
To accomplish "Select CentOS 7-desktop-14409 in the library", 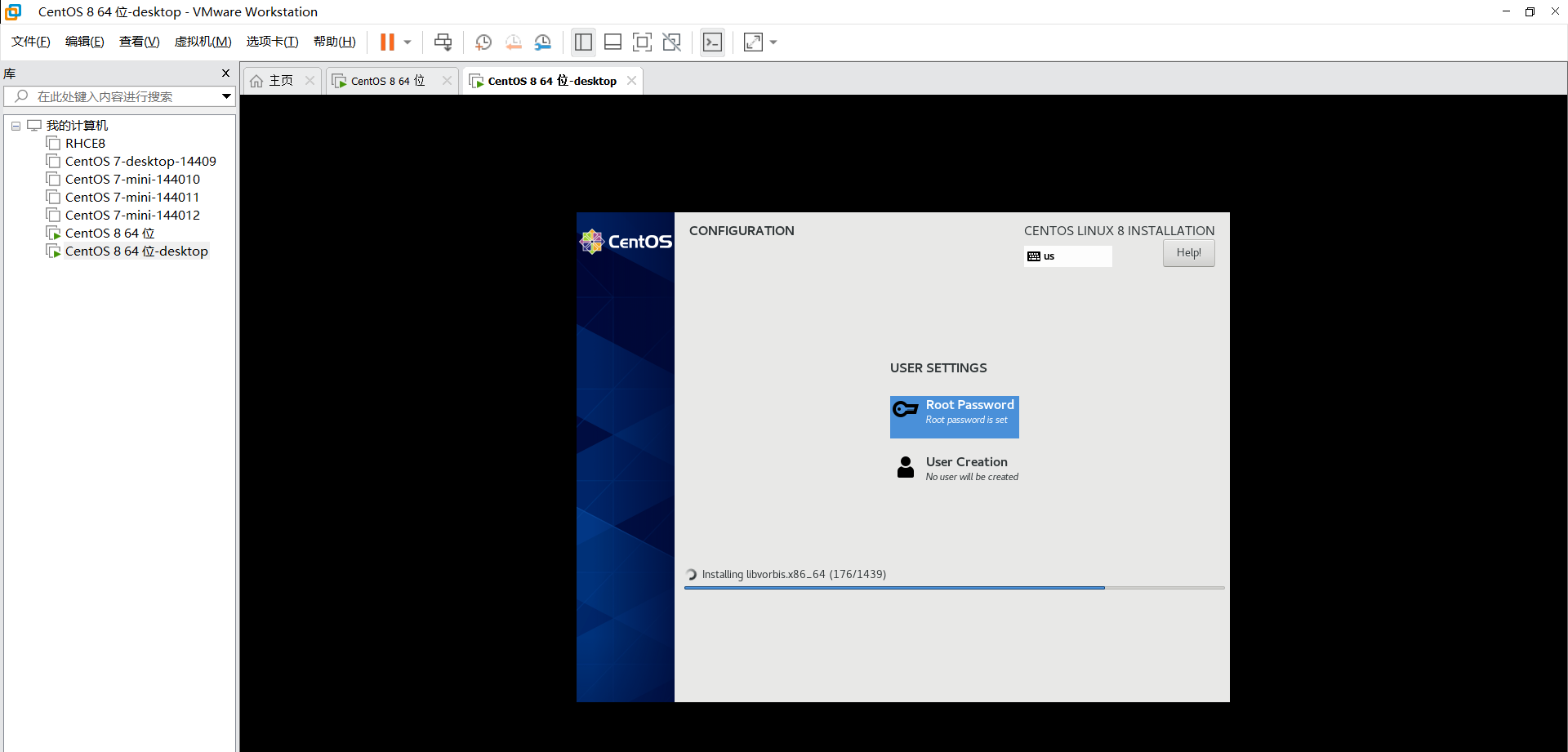I will [140, 162].
